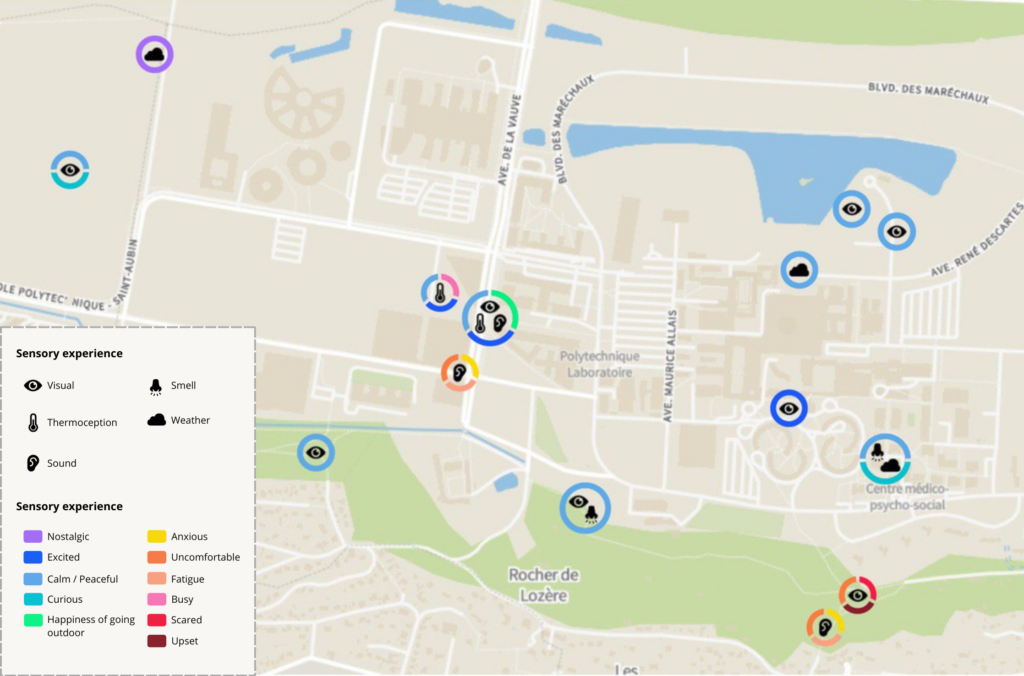Viewport: 1024px width, 676px height.
Task: Select the Anxious yellow color swatch
Action: click(156, 537)
